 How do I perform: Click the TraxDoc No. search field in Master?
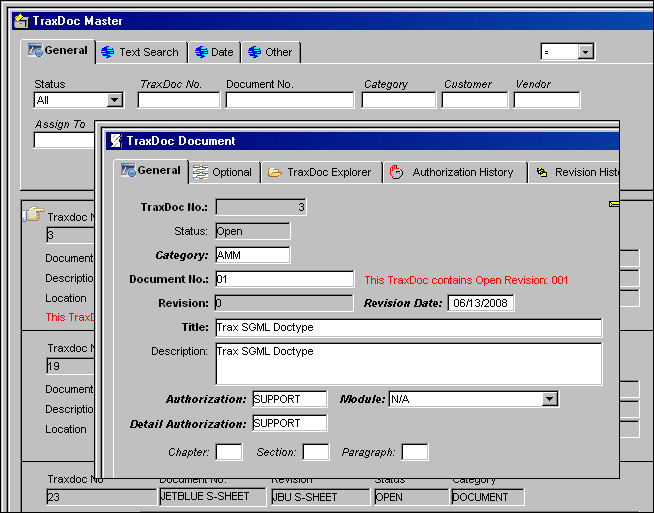(x=179, y=100)
